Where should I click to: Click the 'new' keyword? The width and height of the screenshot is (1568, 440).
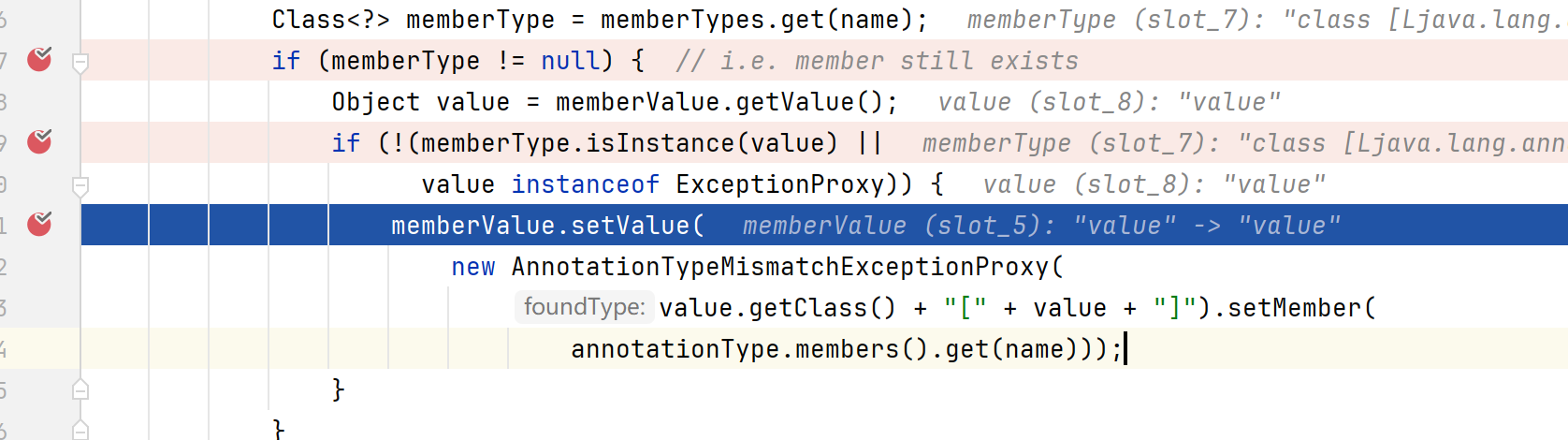pyautogui.click(x=472, y=267)
